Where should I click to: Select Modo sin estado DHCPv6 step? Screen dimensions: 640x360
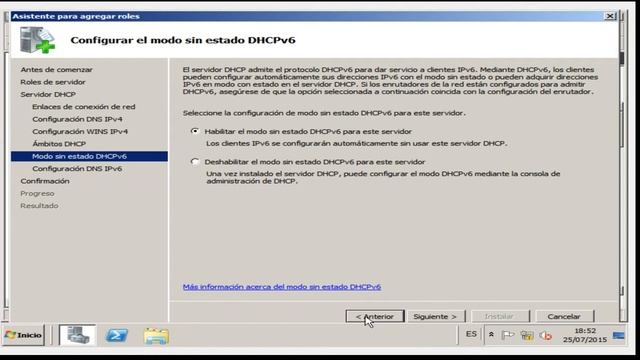pos(89,156)
